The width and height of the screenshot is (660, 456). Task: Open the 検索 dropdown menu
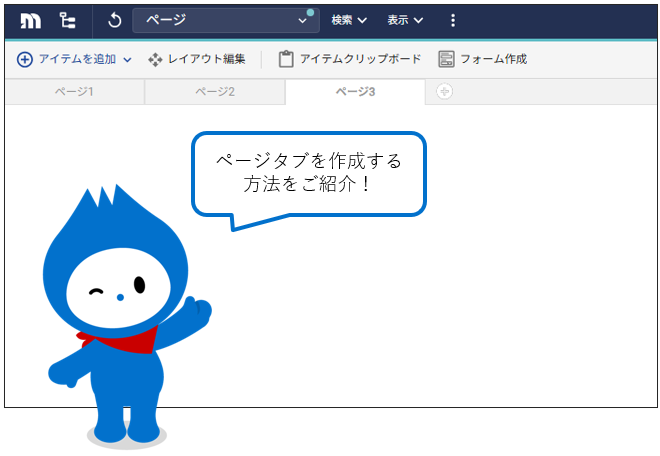(x=349, y=20)
